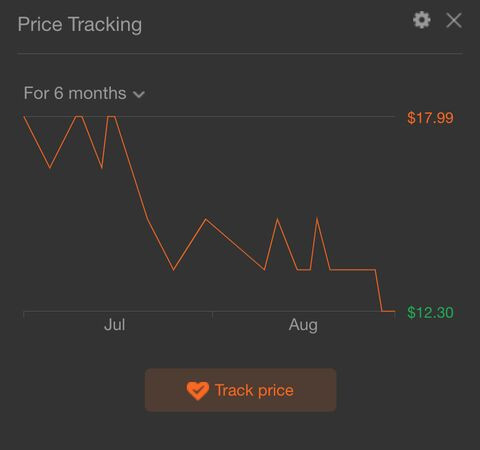Click the second dip in the price line
Image resolution: width=480 pixels, height=450 pixels.
[x=102, y=168]
